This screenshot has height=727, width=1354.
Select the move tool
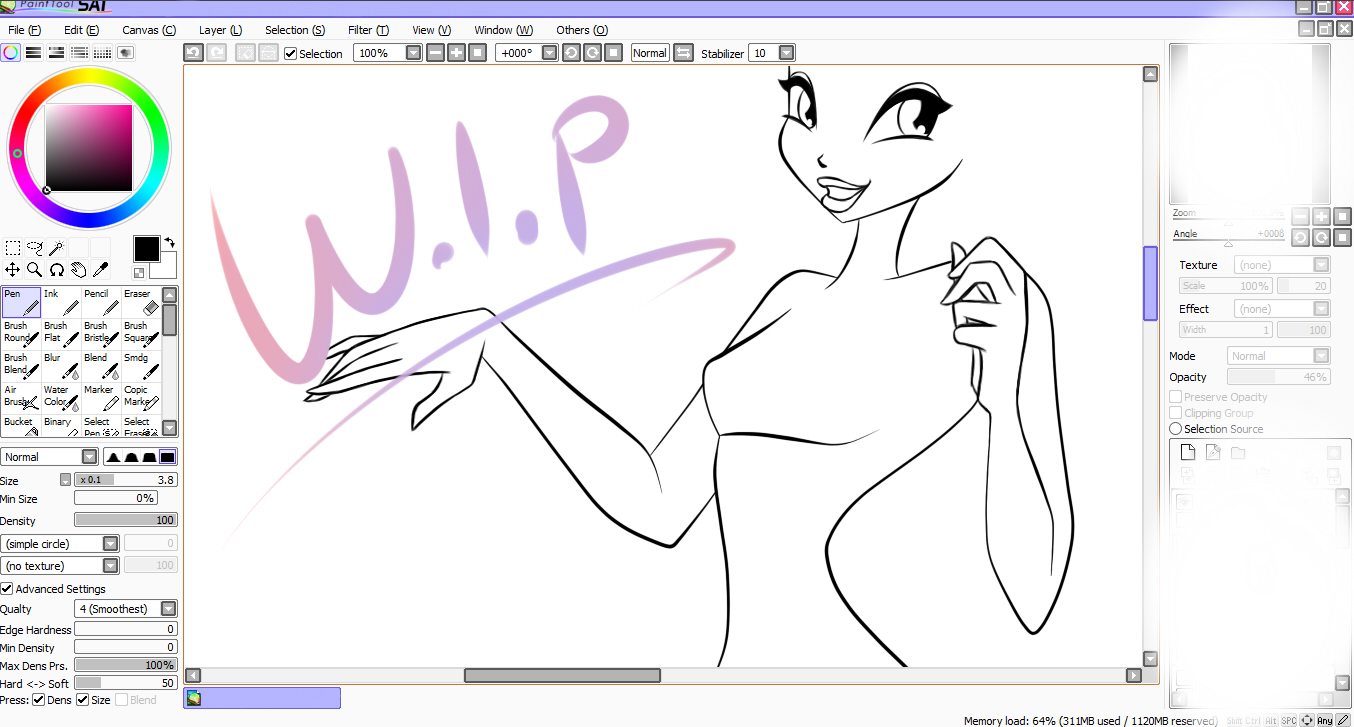pos(13,269)
